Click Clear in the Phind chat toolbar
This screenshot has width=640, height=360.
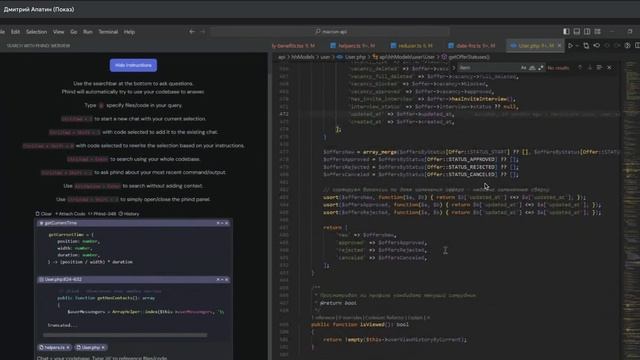click(x=44, y=214)
